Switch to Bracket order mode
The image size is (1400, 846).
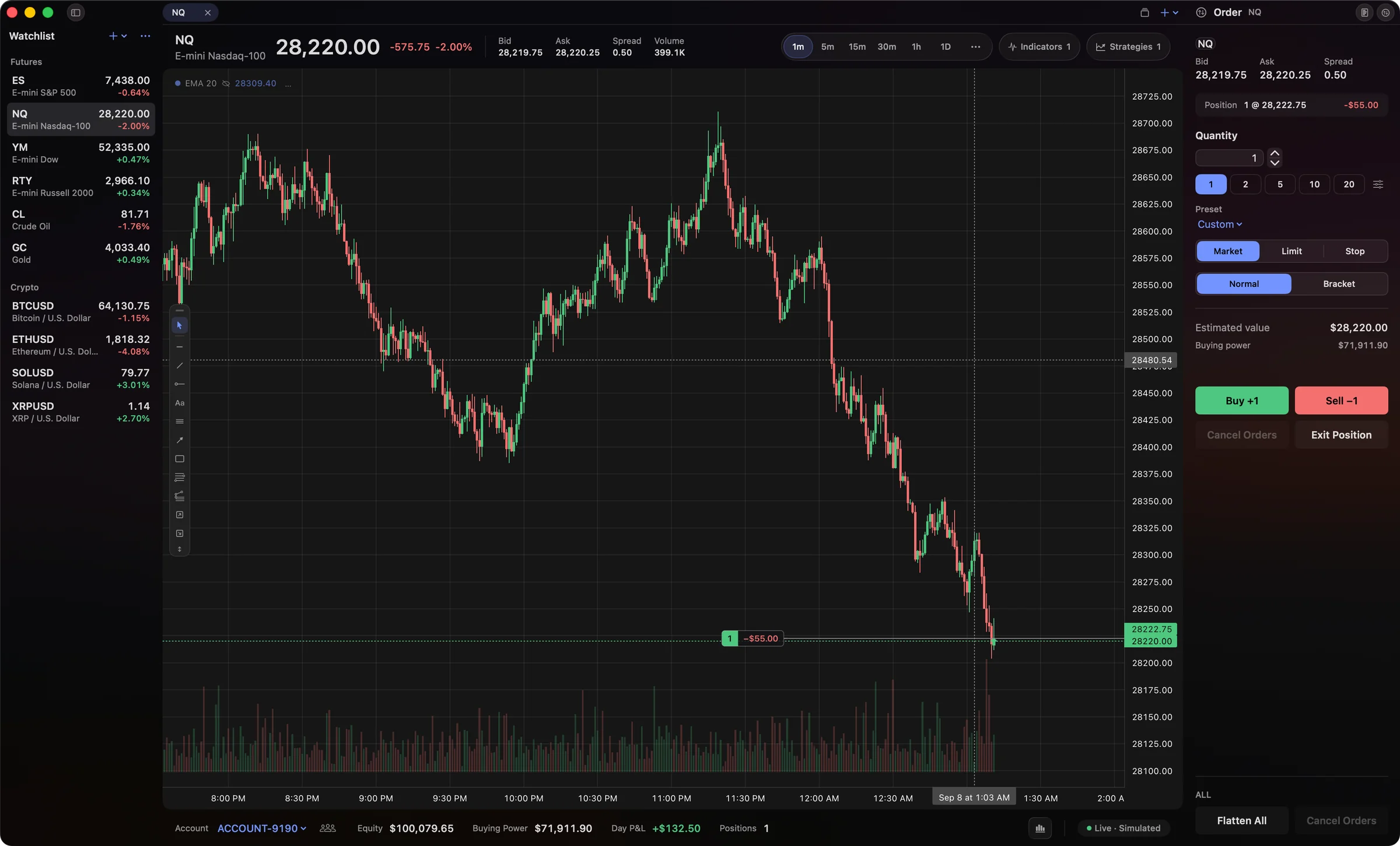(x=1339, y=284)
